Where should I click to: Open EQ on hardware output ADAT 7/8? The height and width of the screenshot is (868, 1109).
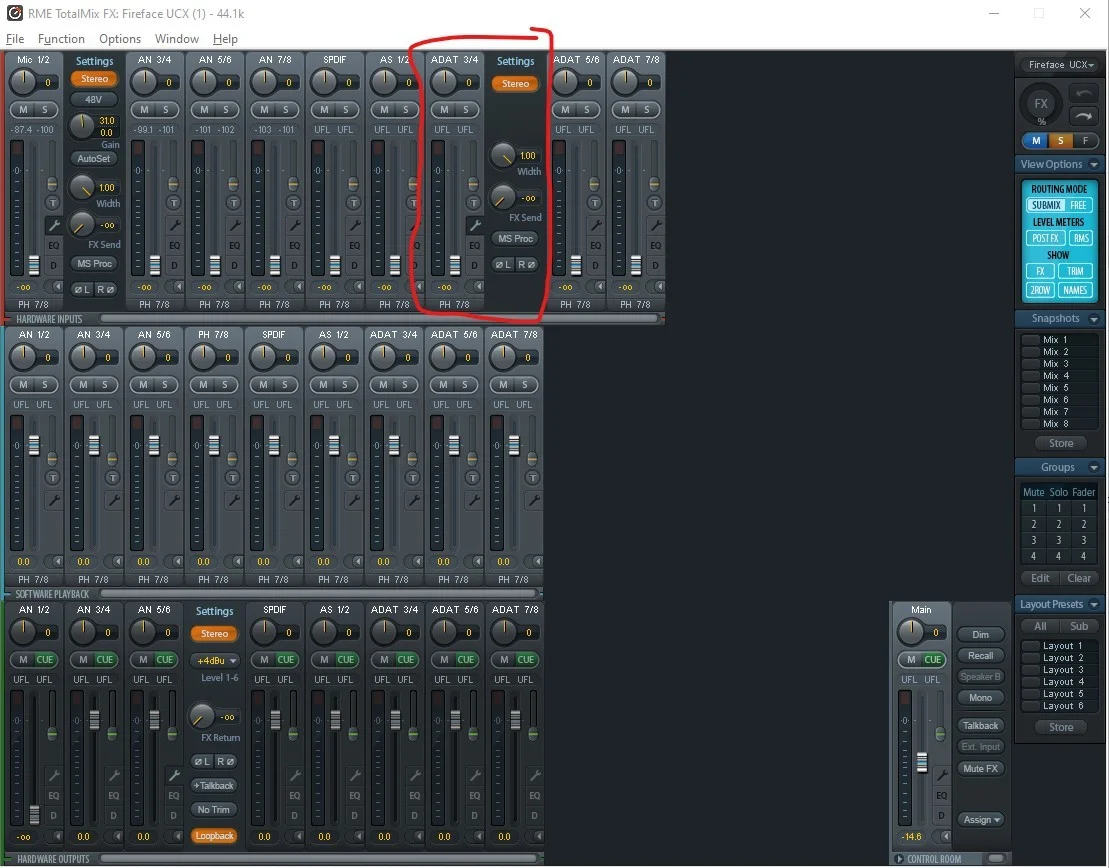(535, 795)
